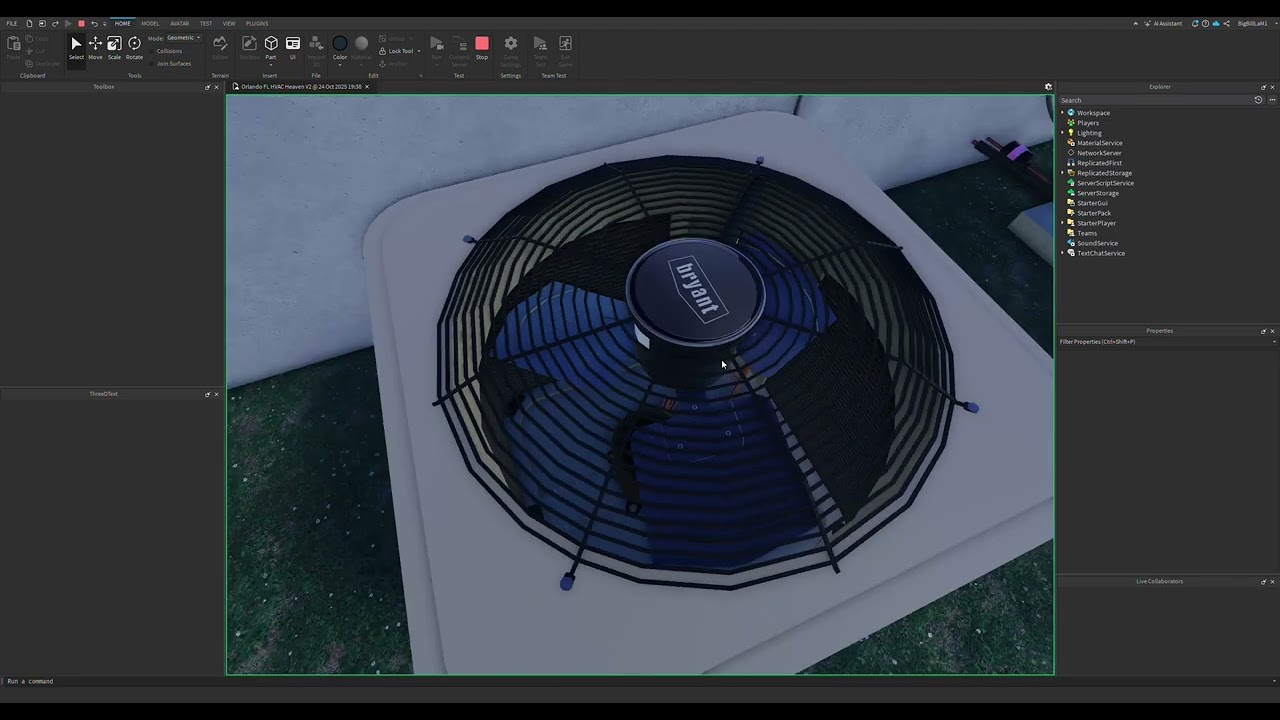Switch to the HOME ribbon tab

click(x=122, y=23)
